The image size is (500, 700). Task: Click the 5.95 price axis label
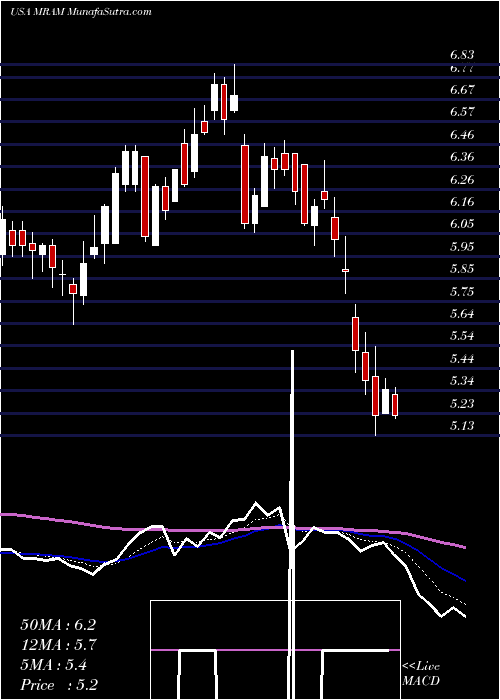coord(462,246)
